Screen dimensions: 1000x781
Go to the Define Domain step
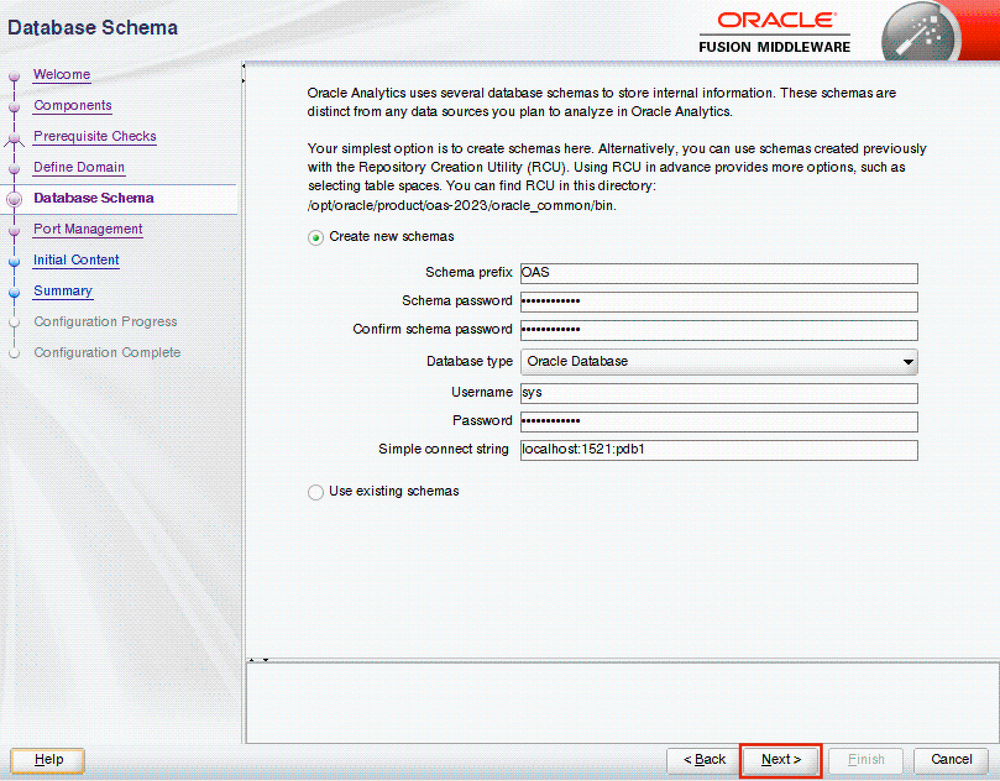(79, 168)
